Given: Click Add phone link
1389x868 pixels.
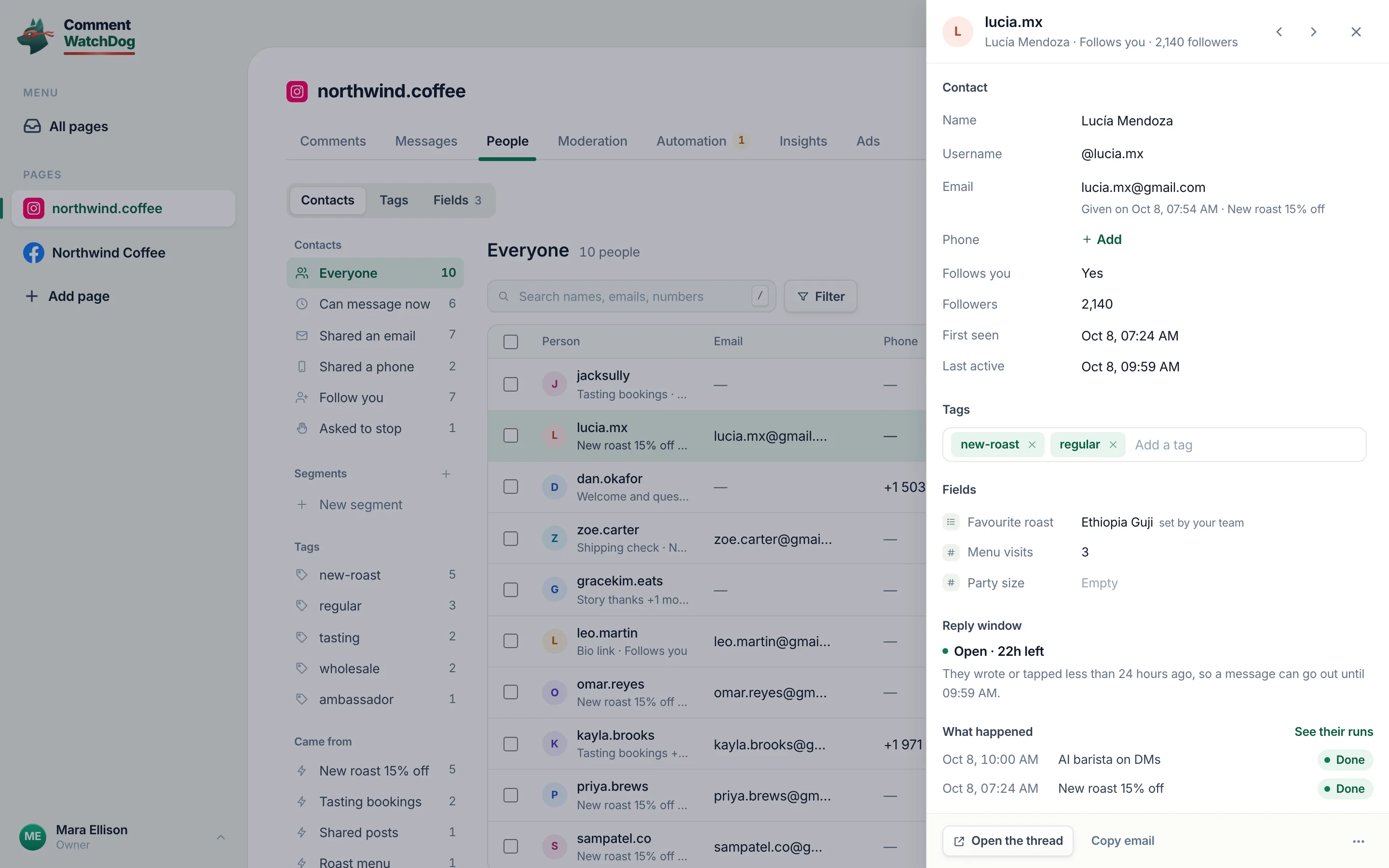Looking at the screenshot, I should click(1102, 239).
